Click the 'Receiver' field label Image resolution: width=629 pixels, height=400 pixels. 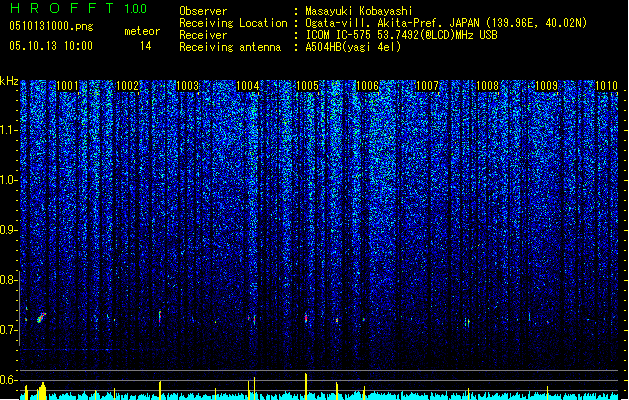[203, 35]
